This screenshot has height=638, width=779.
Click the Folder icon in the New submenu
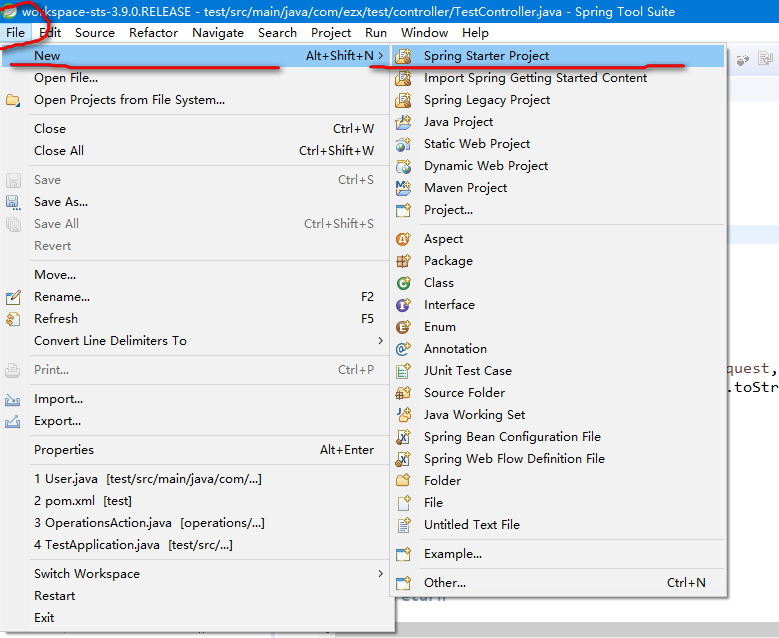coord(403,480)
